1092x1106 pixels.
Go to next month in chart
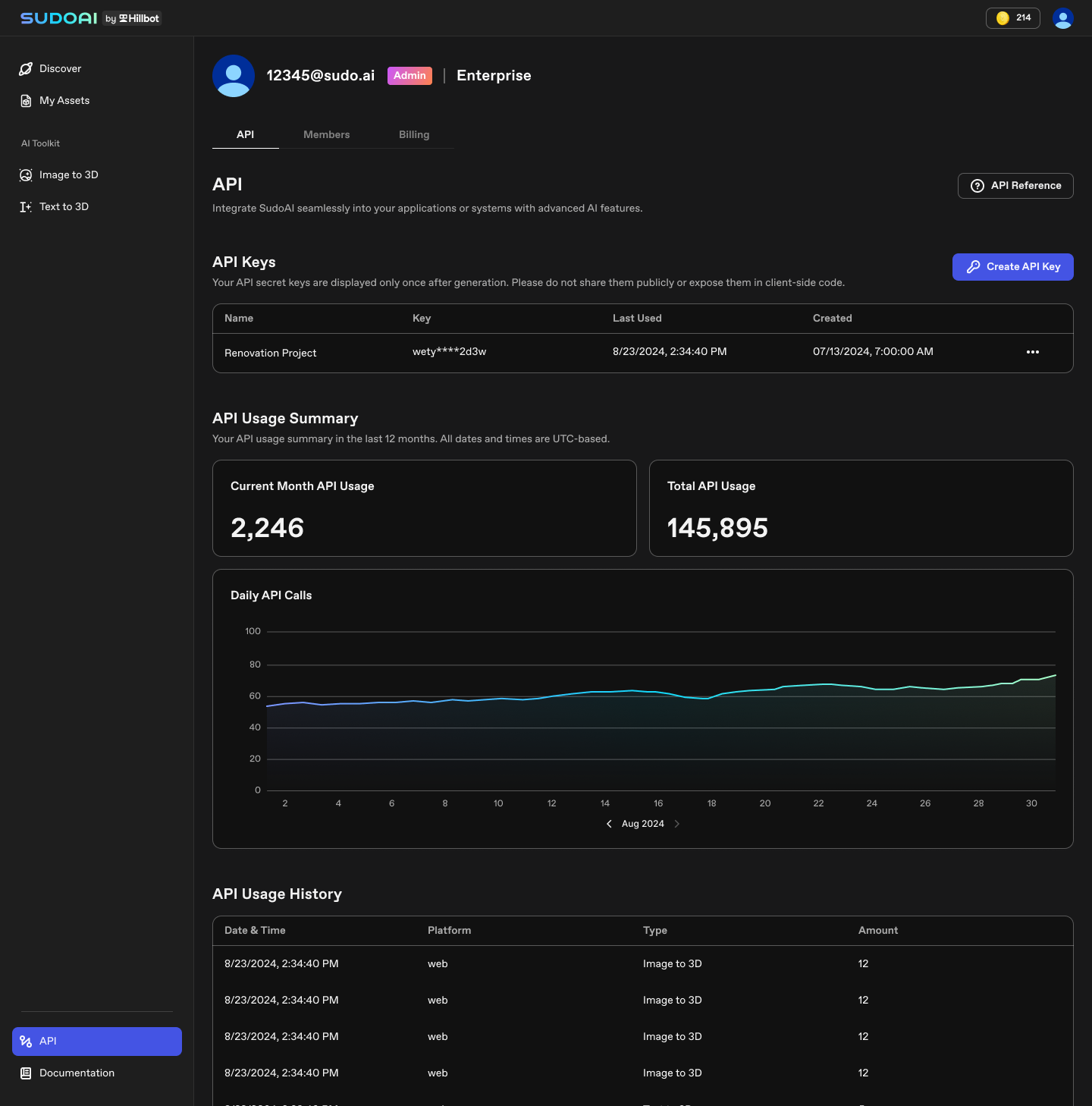click(677, 824)
